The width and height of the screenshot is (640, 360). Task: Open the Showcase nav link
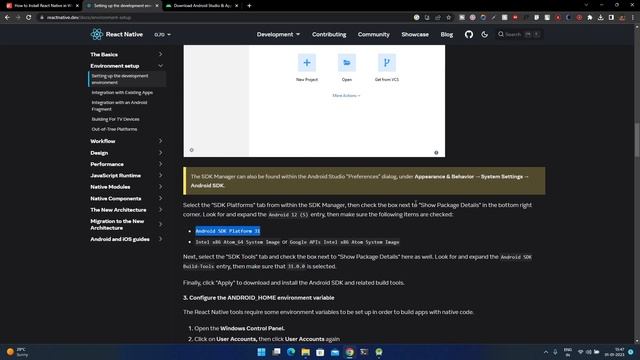(415, 34)
